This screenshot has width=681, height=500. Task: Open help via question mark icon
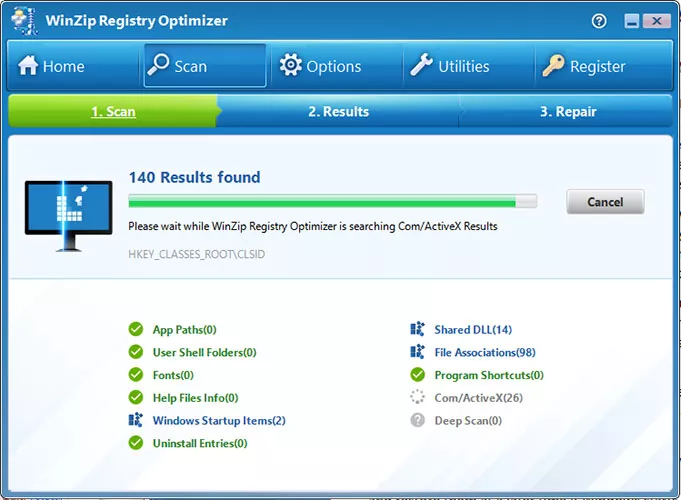pyautogui.click(x=599, y=21)
